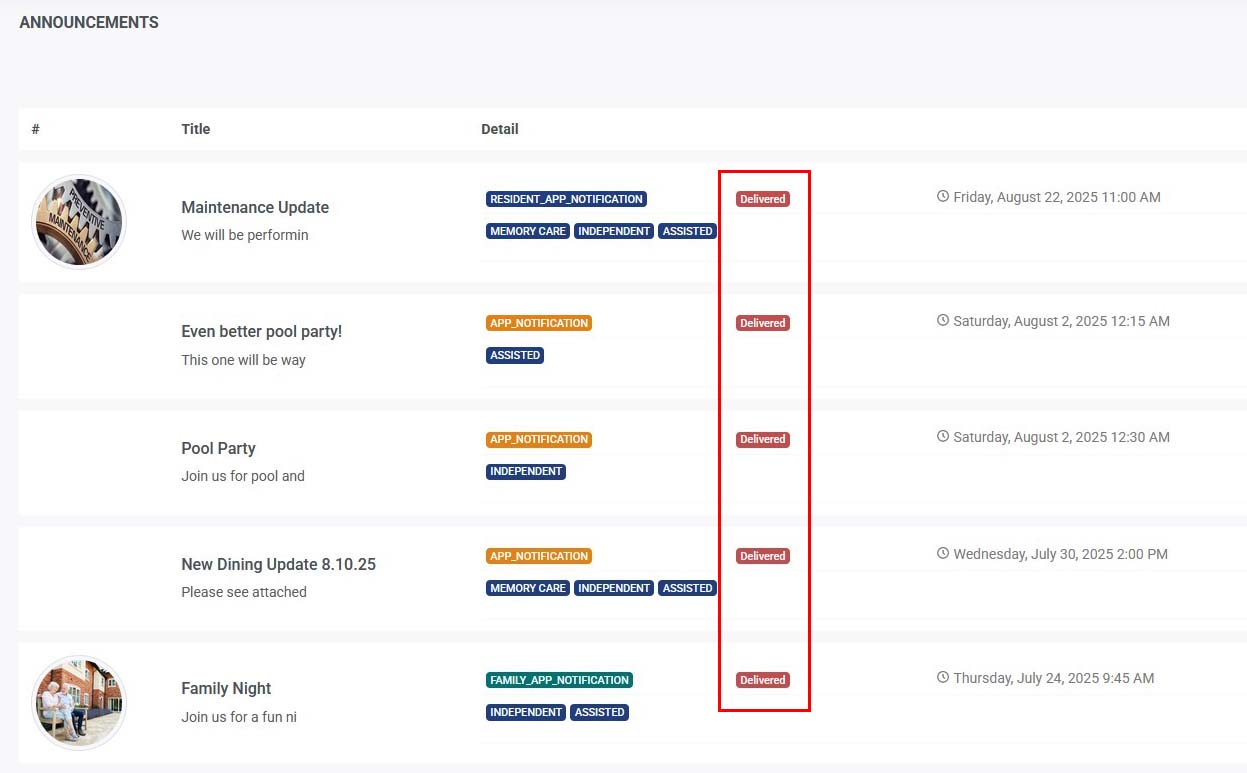This screenshot has height=773, width=1247.
Task: Click the text "This one will be way"
Action: coord(243,360)
